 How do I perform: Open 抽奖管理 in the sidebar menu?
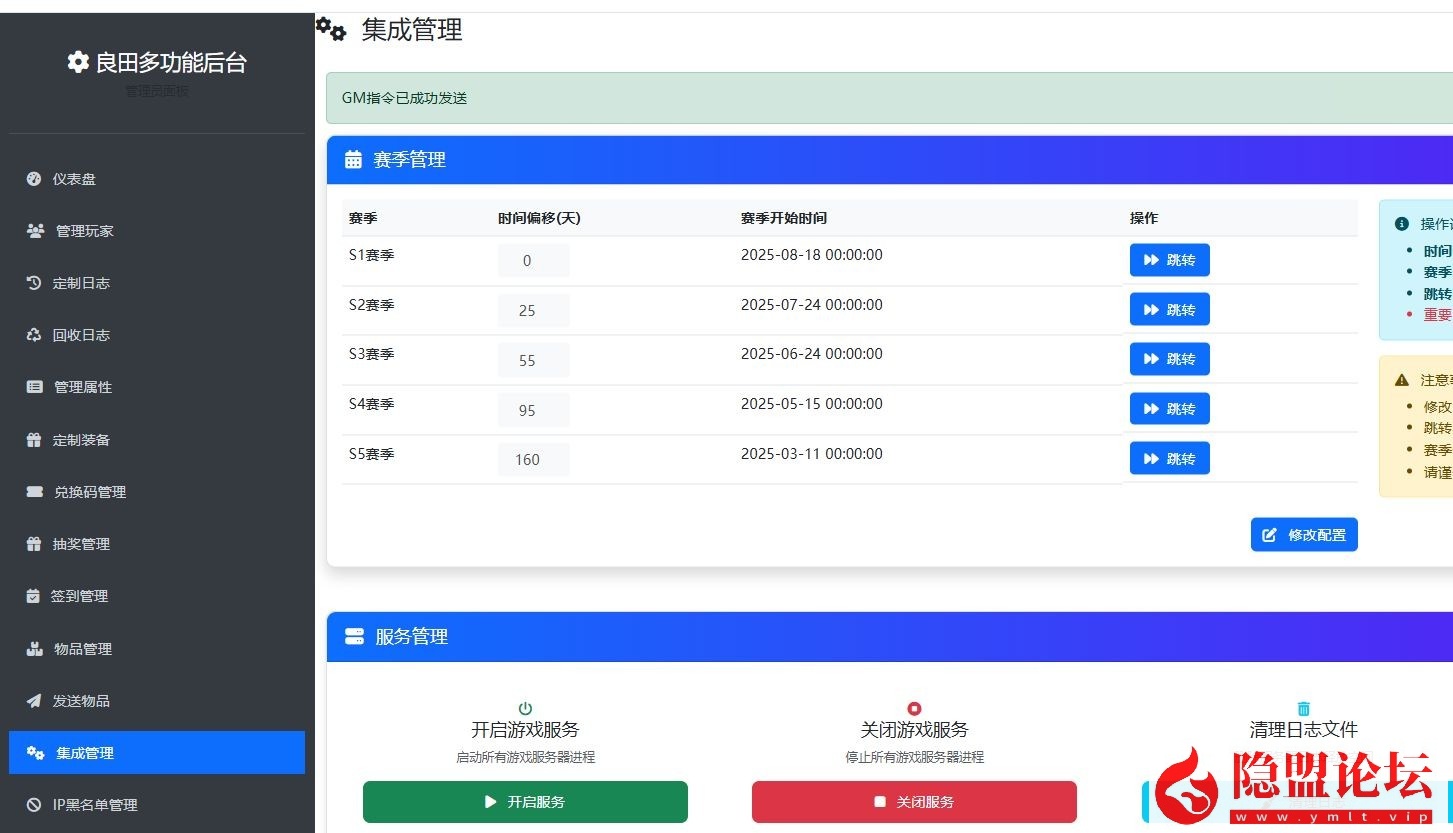pos(81,544)
